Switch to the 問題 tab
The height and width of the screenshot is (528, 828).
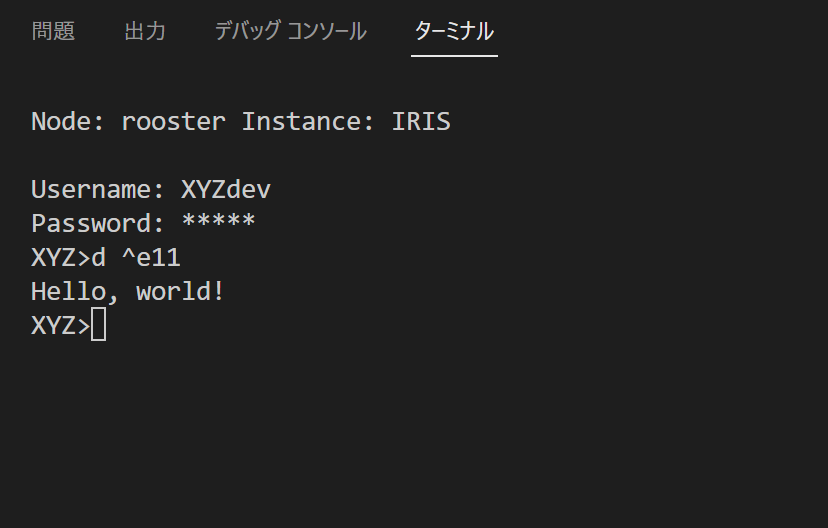53,31
